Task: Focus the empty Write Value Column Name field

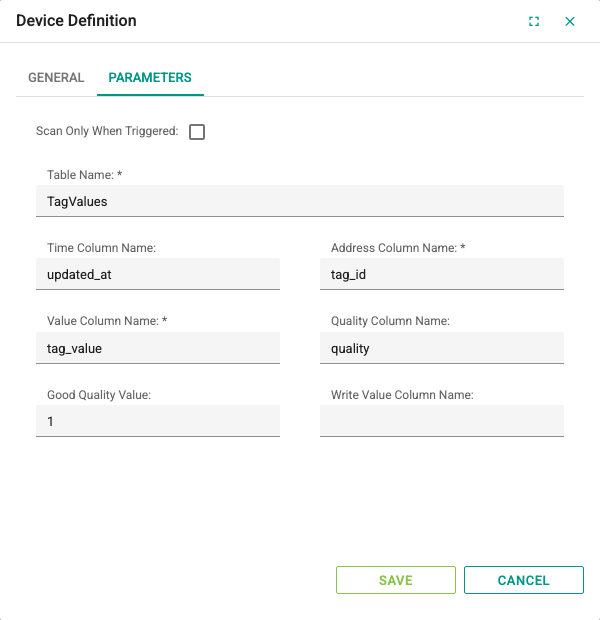Action: point(442,422)
